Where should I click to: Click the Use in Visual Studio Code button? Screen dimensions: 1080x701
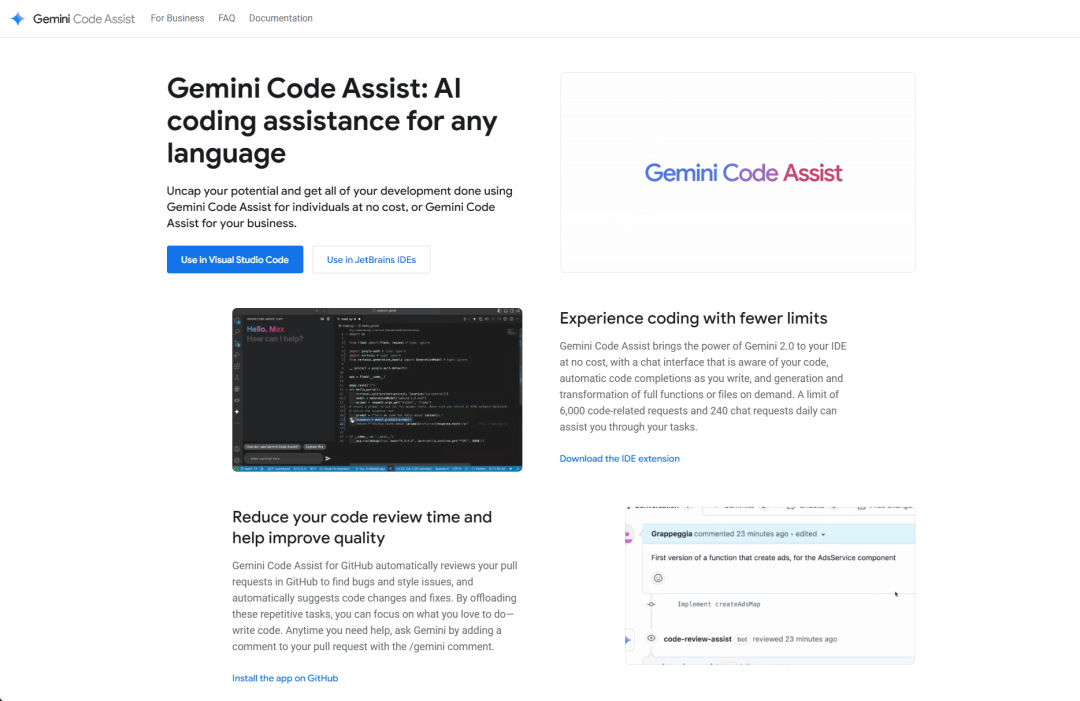[x=235, y=259]
